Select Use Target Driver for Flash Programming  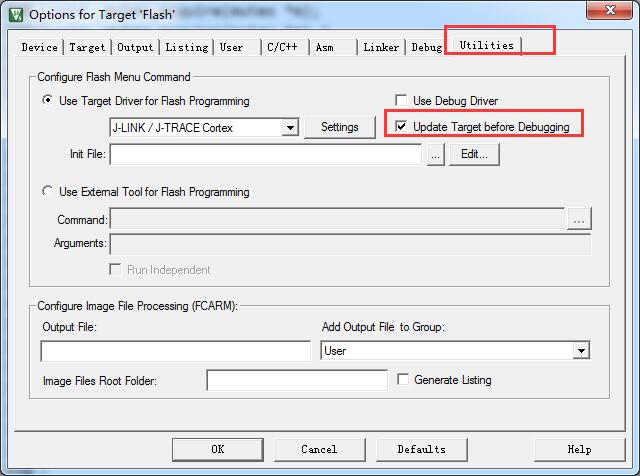point(48,101)
